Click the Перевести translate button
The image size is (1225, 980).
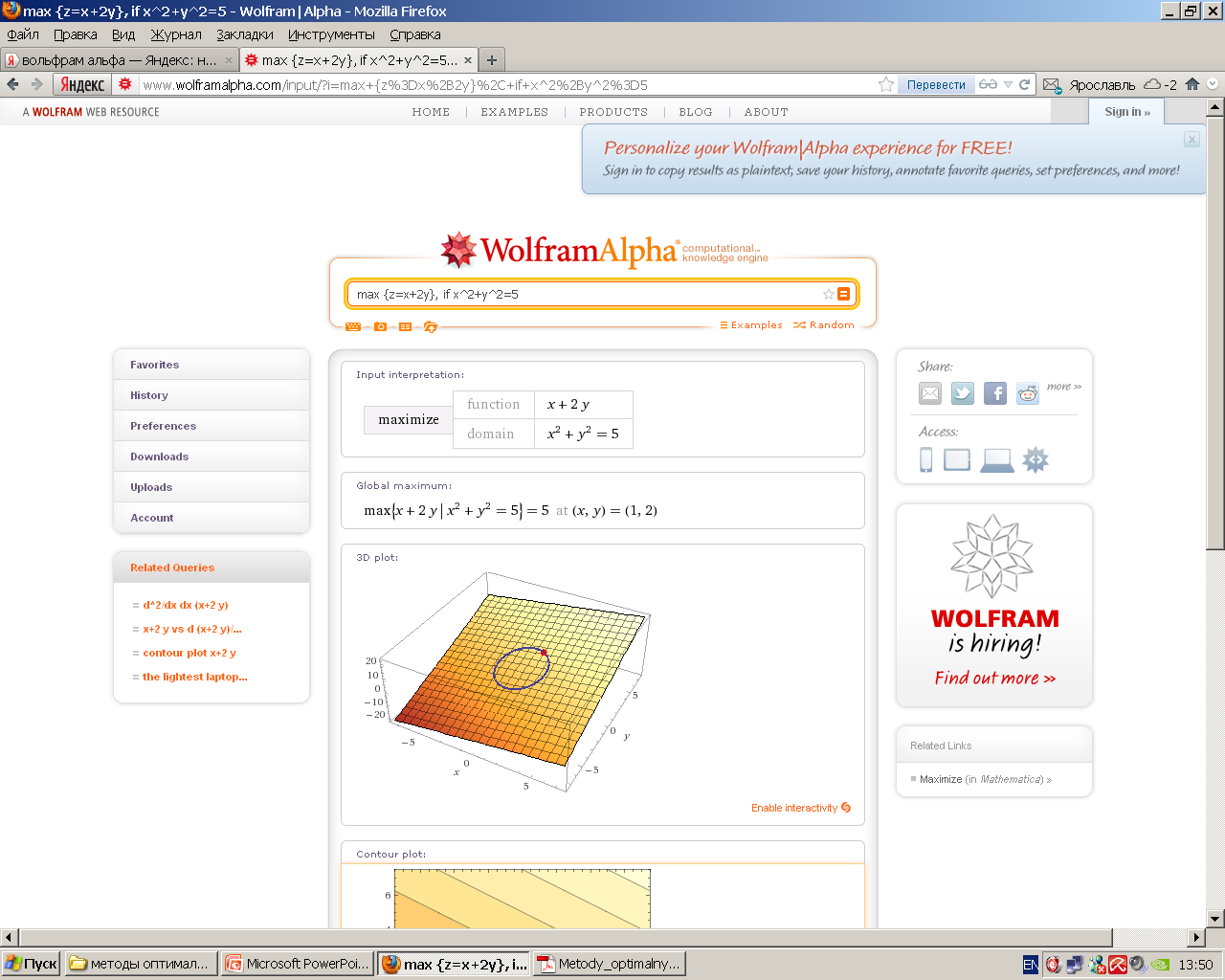tap(936, 85)
